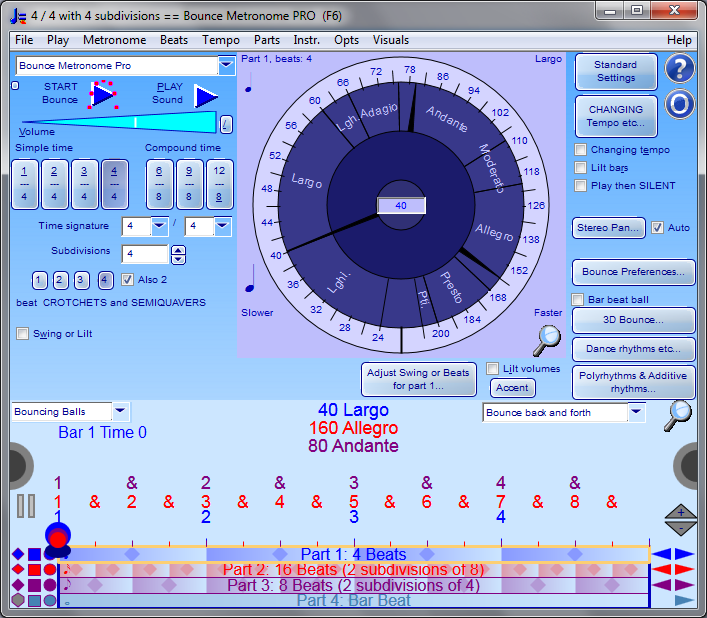Open the Visuals menu

tap(390, 40)
